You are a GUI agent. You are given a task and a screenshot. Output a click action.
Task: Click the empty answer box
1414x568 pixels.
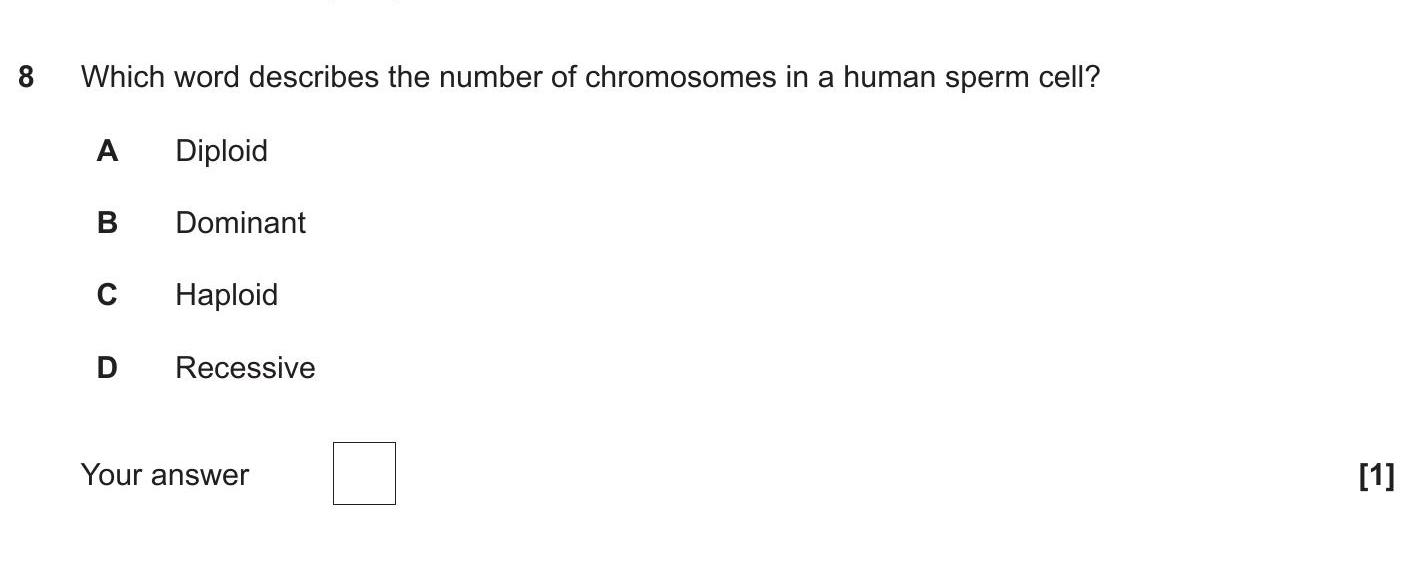tap(364, 473)
